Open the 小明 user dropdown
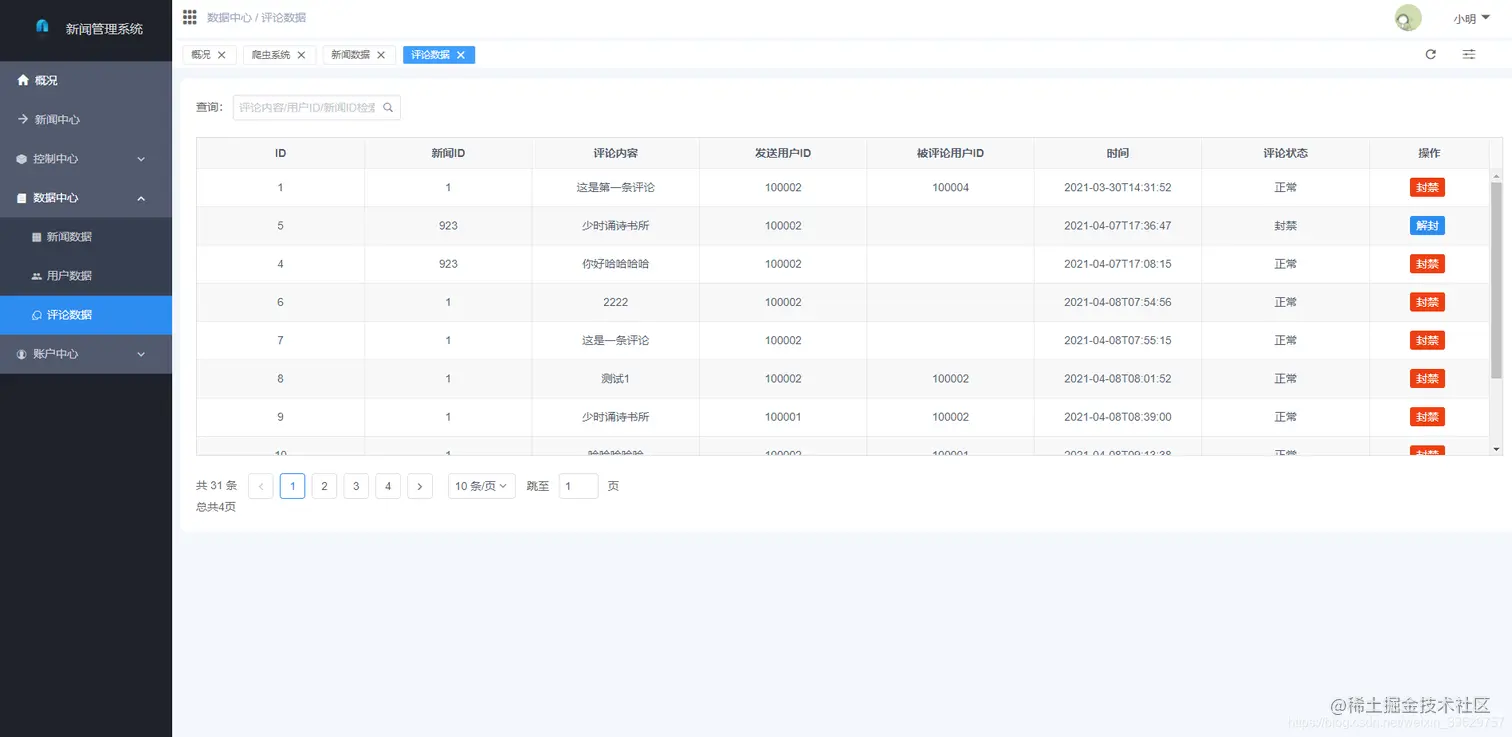Image resolution: width=1512 pixels, height=737 pixels. (x=1472, y=19)
